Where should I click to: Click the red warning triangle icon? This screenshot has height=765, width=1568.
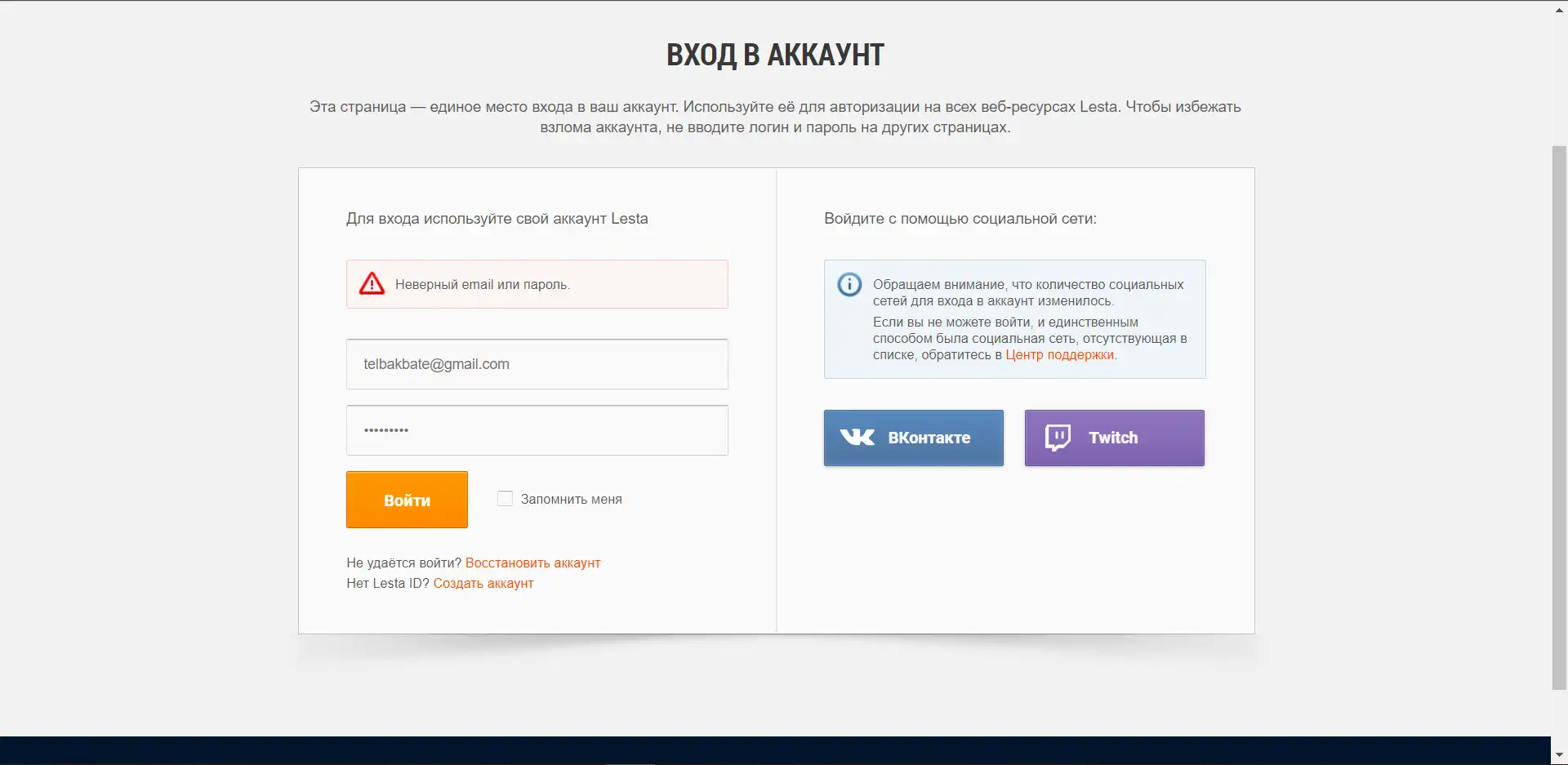tap(372, 283)
